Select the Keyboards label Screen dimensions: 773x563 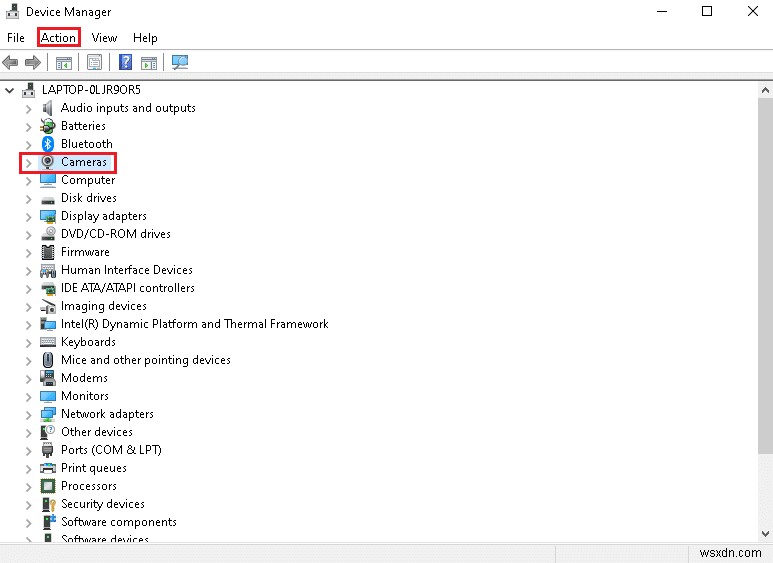[88, 342]
